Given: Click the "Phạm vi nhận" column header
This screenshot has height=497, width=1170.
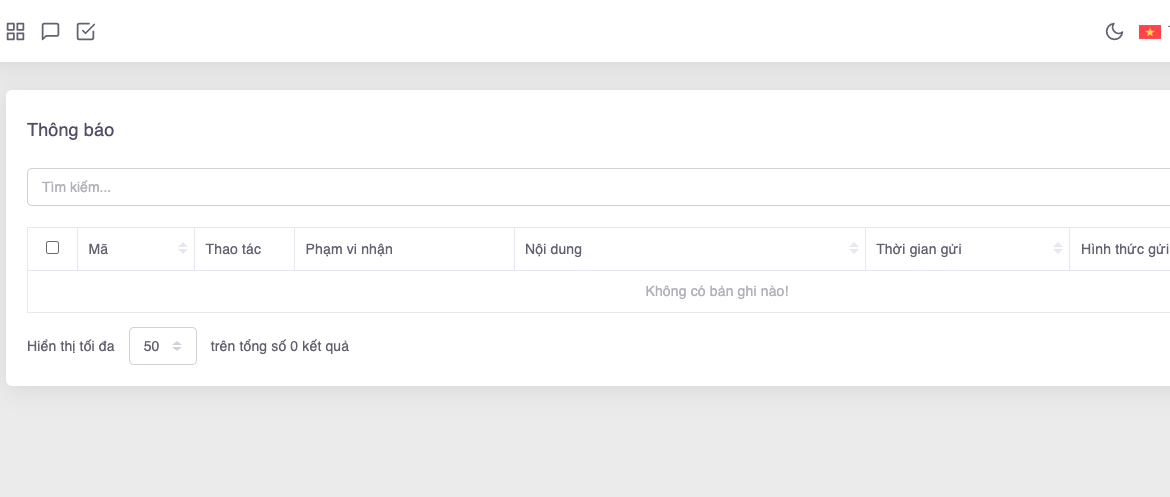Looking at the screenshot, I should click(x=349, y=249).
